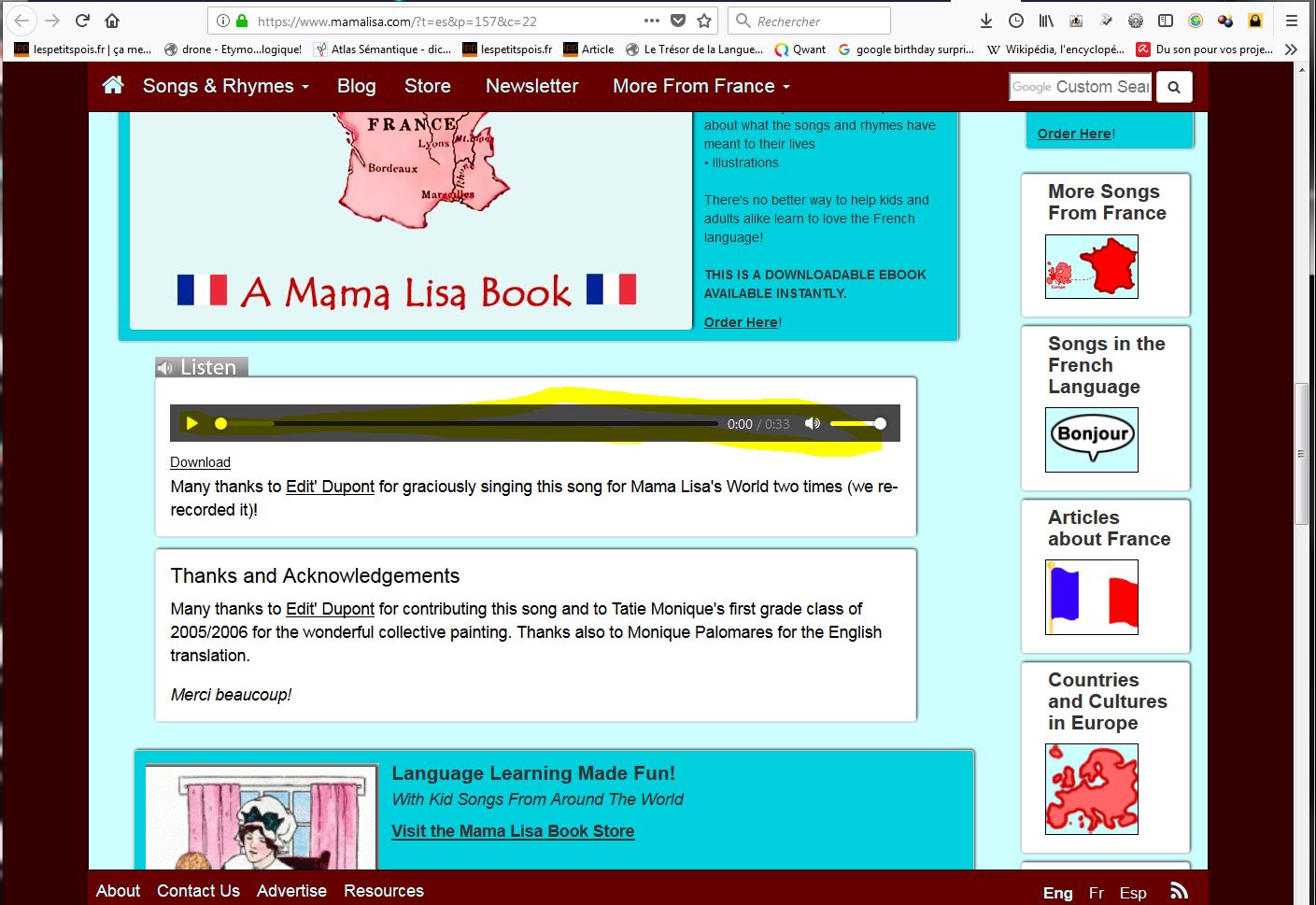Viewport: 1316px width, 905px height.
Task: Show more bookmarks with the chevron
Action: [1291, 49]
